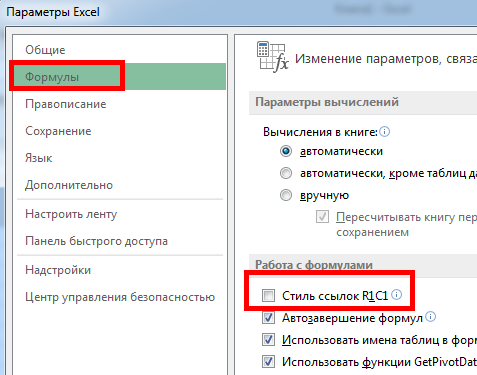Select вручную calculation mode
477x375 pixels.
(286, 195)
